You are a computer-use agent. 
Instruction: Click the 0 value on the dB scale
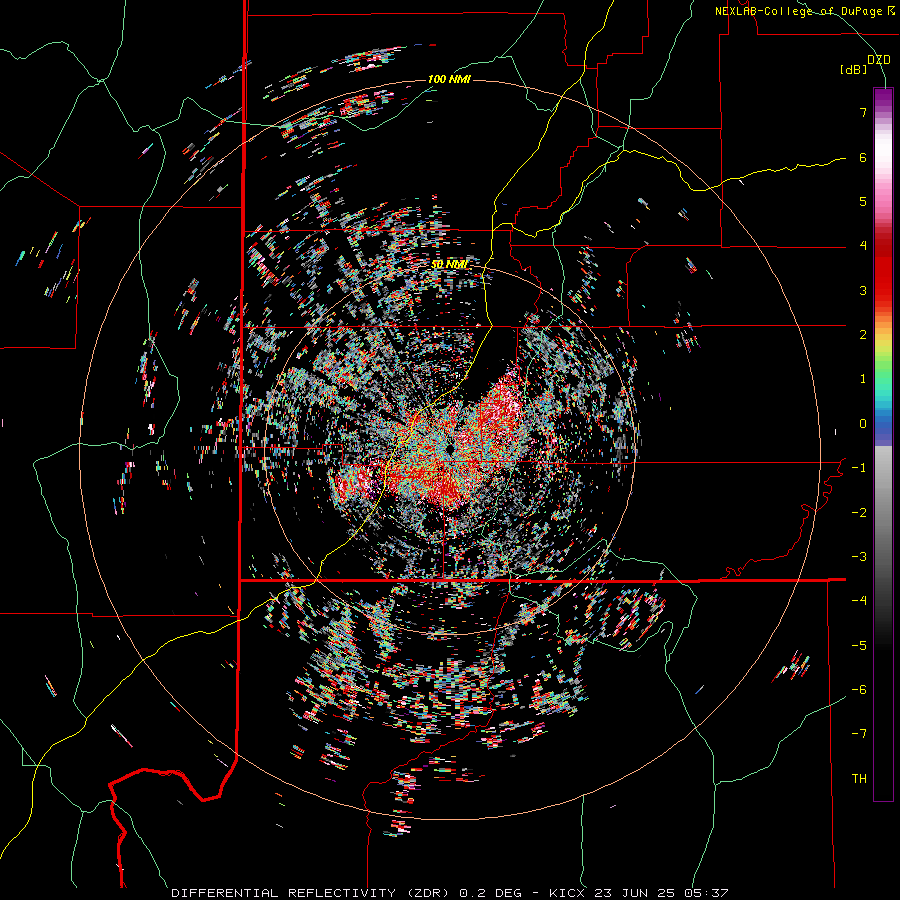coord(863,424)
